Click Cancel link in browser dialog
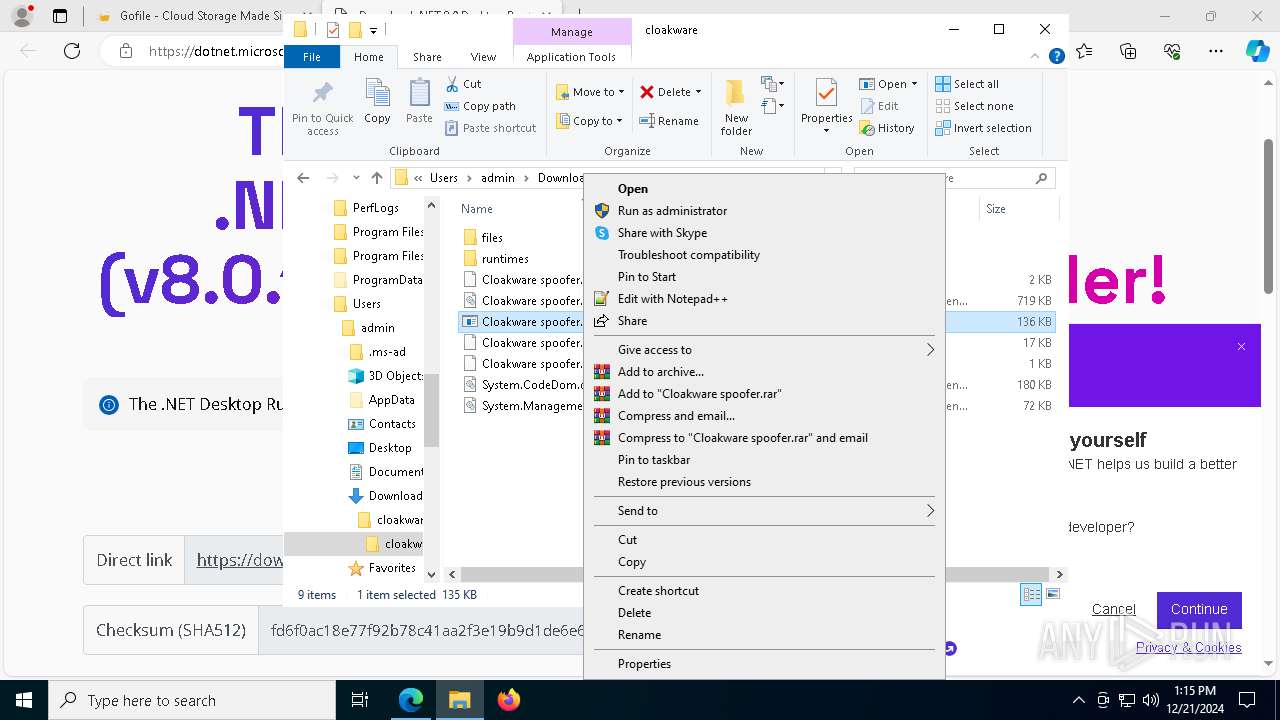1280x720 pixels. [x=1113, y=609]
